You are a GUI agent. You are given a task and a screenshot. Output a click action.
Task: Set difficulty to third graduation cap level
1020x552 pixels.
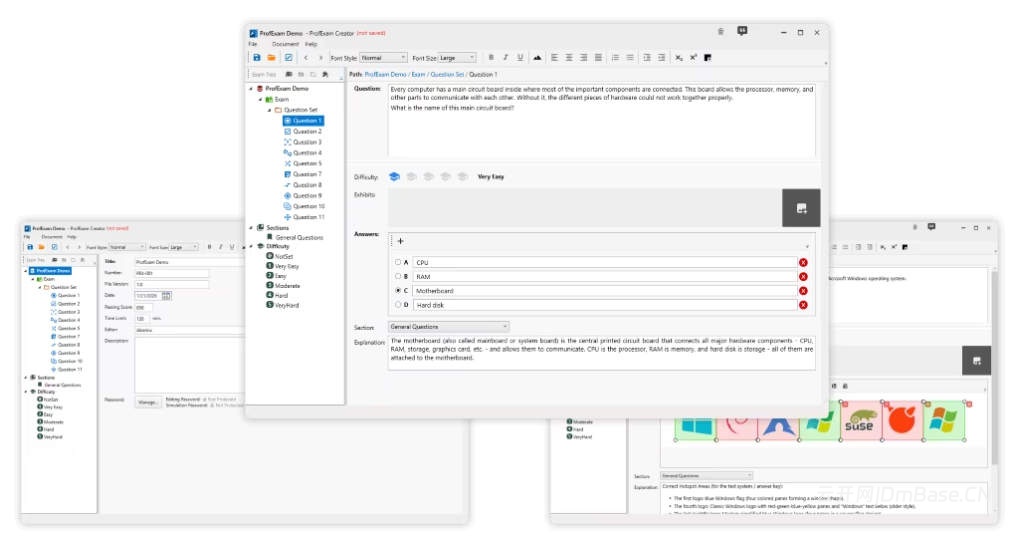[x=428, y=177]
